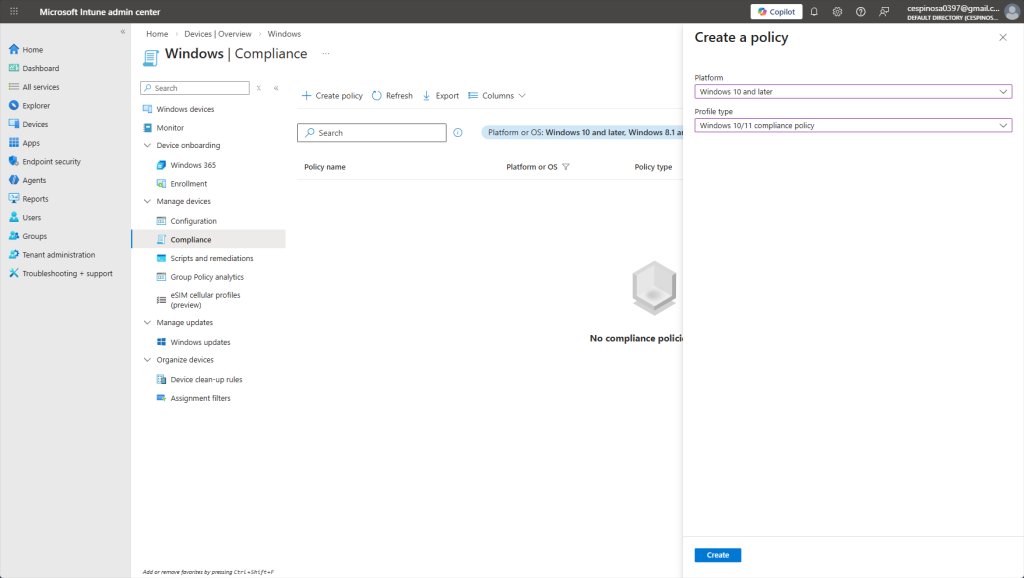Click the help question mark icon
Screen dimensions: 1024x578
860,12
